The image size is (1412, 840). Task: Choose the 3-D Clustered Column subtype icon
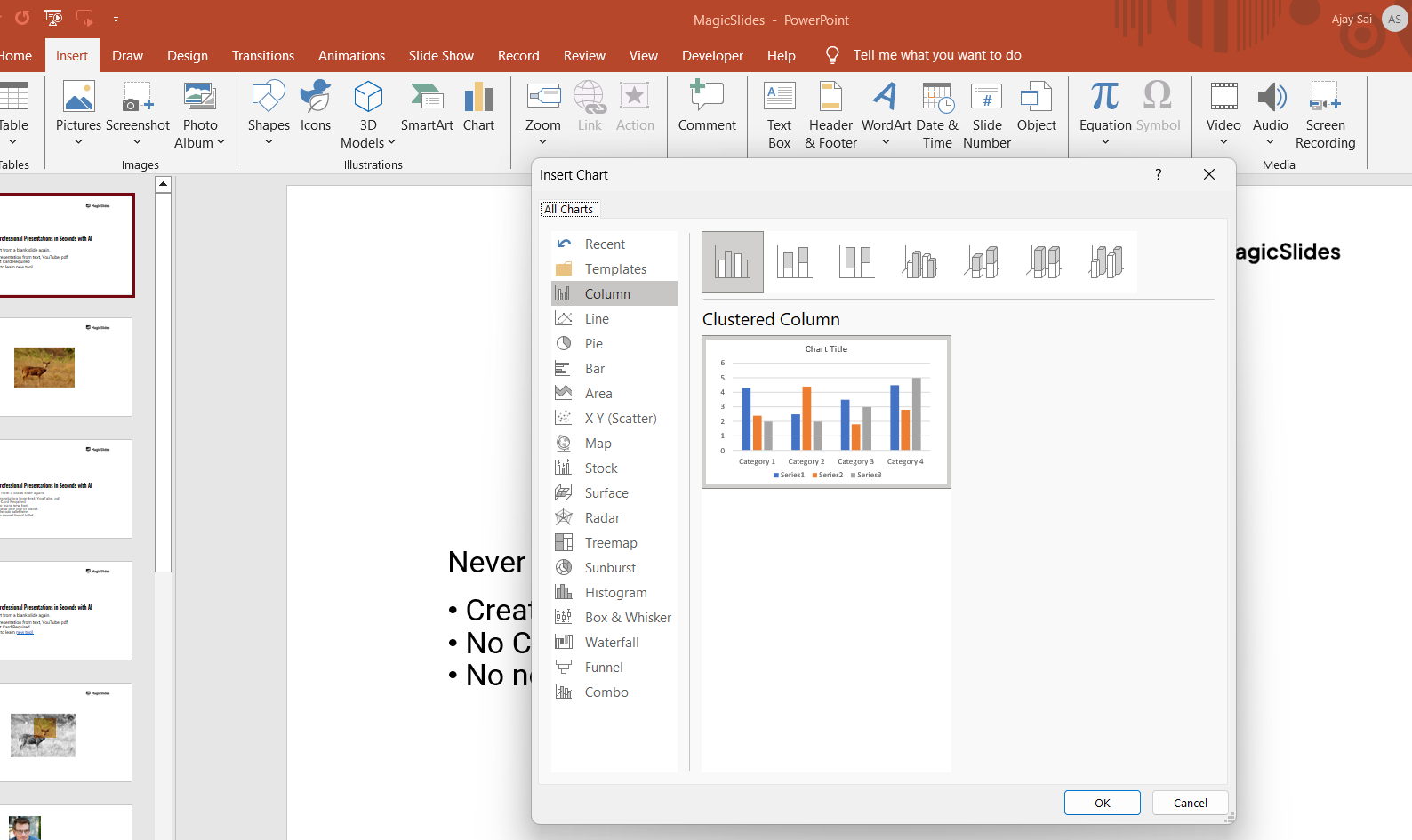(x=919, y=262)
